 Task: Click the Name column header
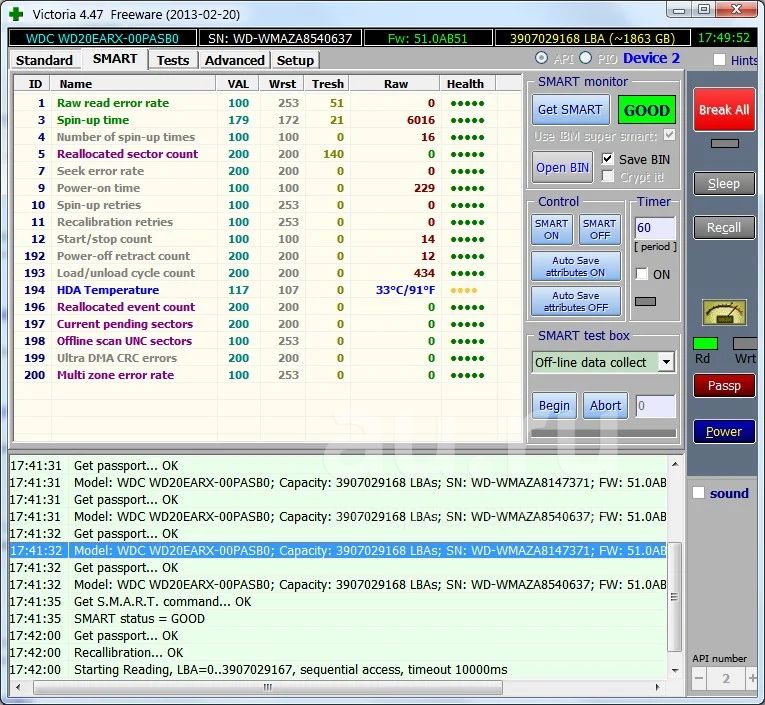click(x=133, y=84)
